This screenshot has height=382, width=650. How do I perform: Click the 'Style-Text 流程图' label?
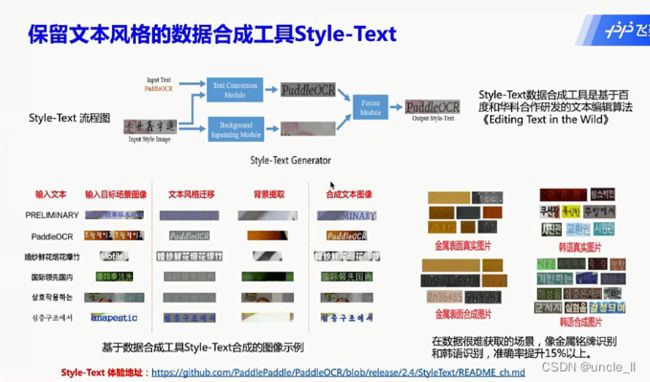[69, 118]
